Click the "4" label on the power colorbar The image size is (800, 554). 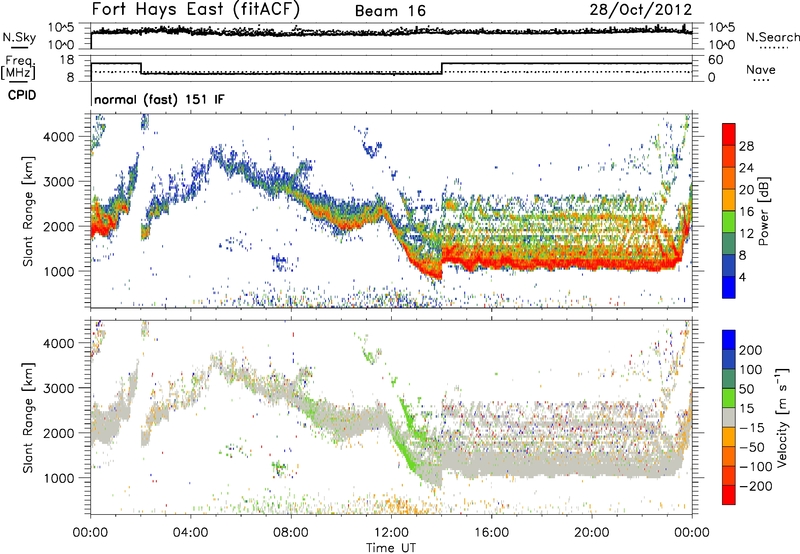[743, 277]
